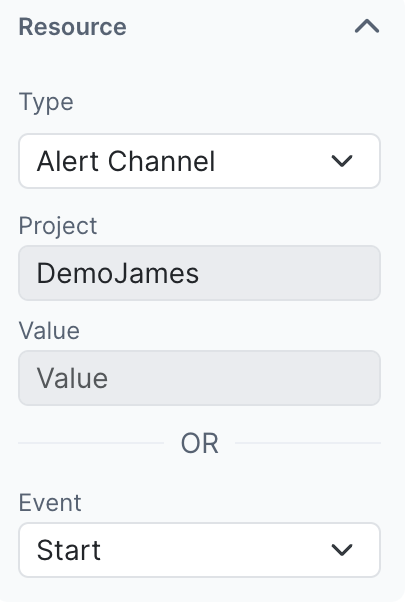Click the Project field label
The height and width of the screenshot is (604, 406).
tap(58, 226)
